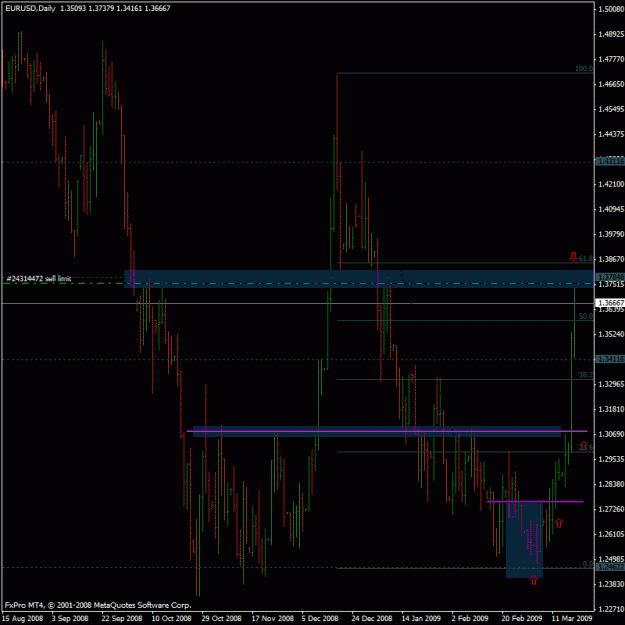Click the '29 Oct 2008' date label
Screen dimensions: 625x625
pos(221,618)
